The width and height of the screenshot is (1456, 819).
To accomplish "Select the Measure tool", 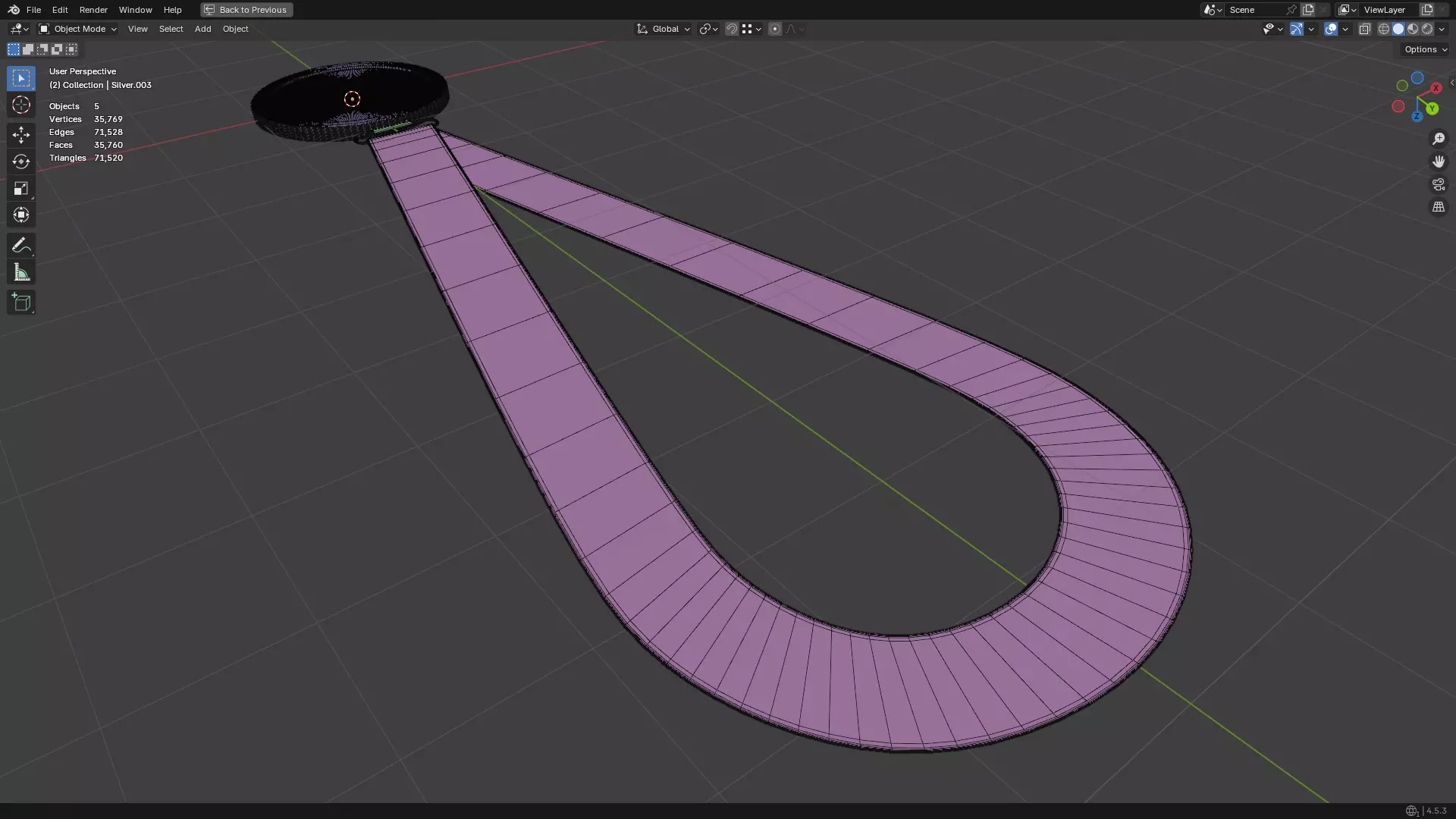I will tap(21, 272).
